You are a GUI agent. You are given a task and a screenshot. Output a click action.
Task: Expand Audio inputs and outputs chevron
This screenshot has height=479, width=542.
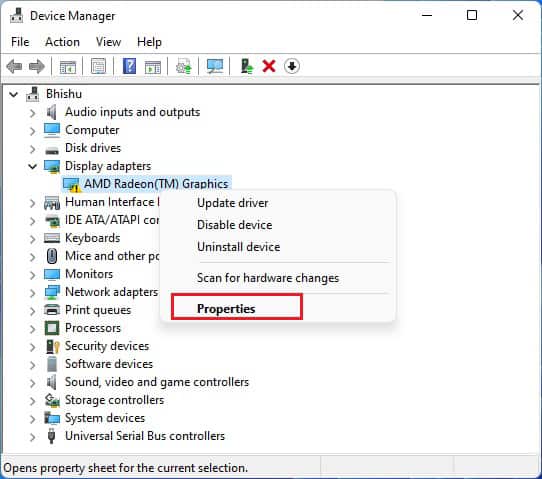(x=32, y=113)
